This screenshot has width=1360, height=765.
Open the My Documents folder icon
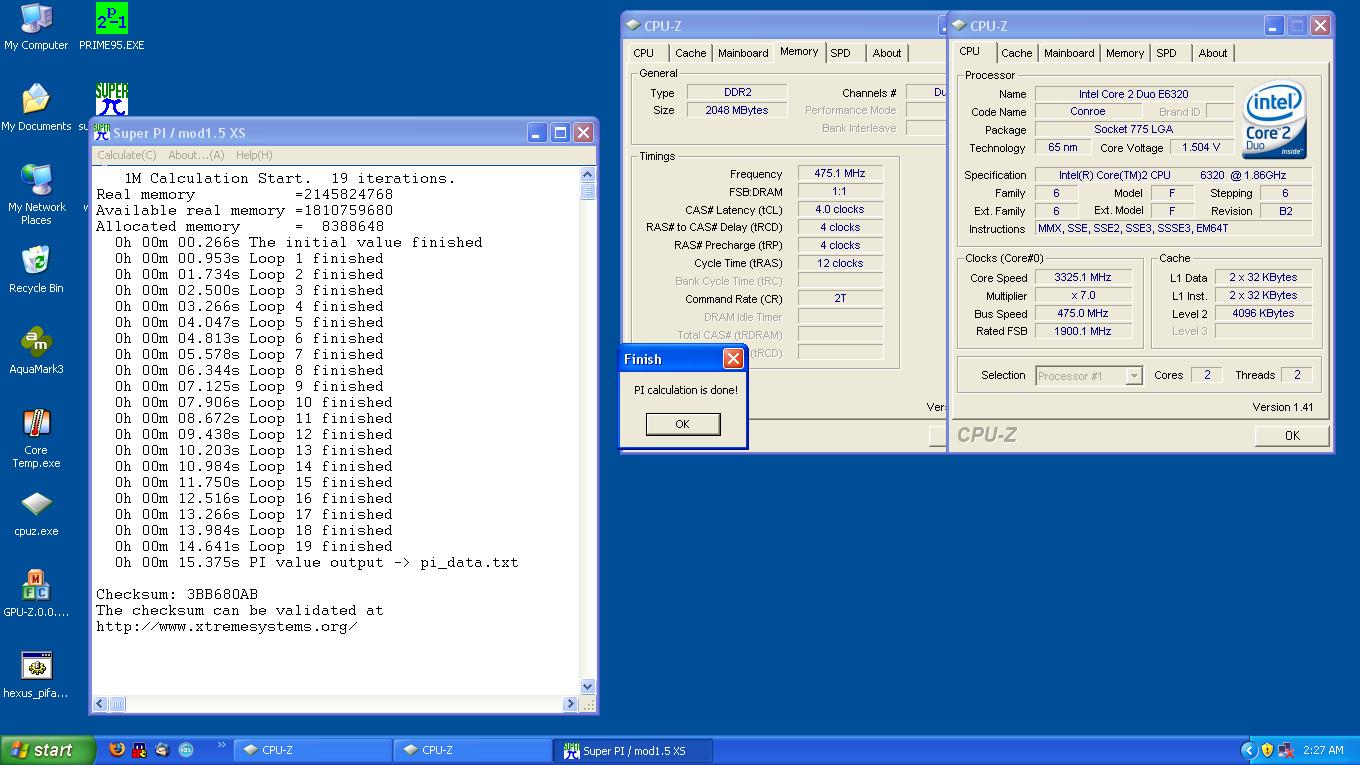point(36,108)
